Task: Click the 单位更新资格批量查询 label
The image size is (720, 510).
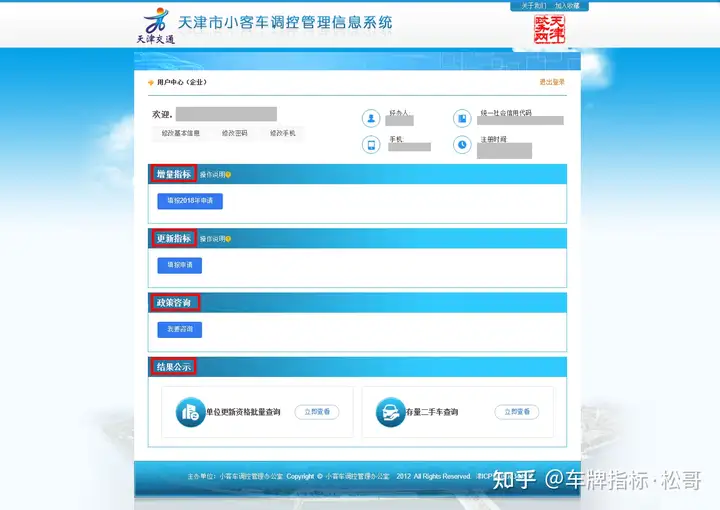Action: 243,412
